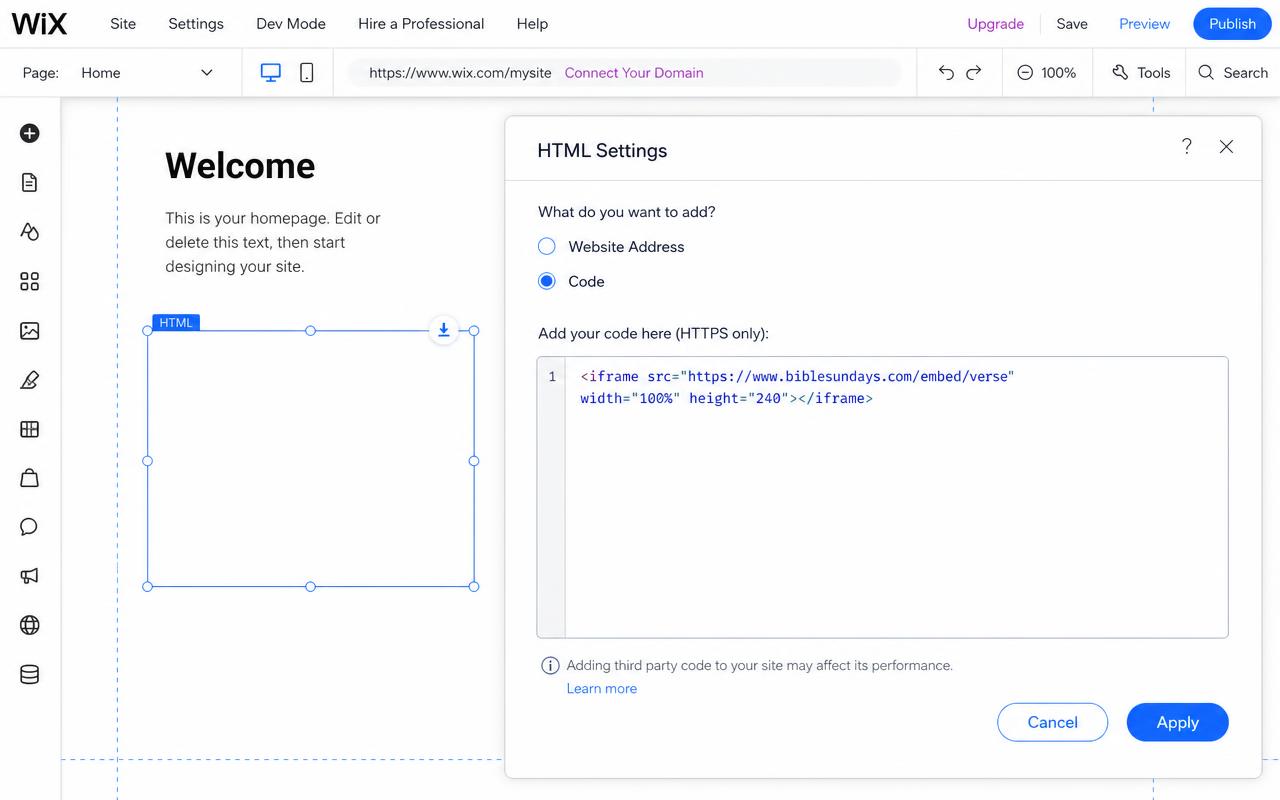The width and height of the screenshot is (1280, 800).
Task: Open the pen-nib sidebar icon
Action: pos(30,379)
